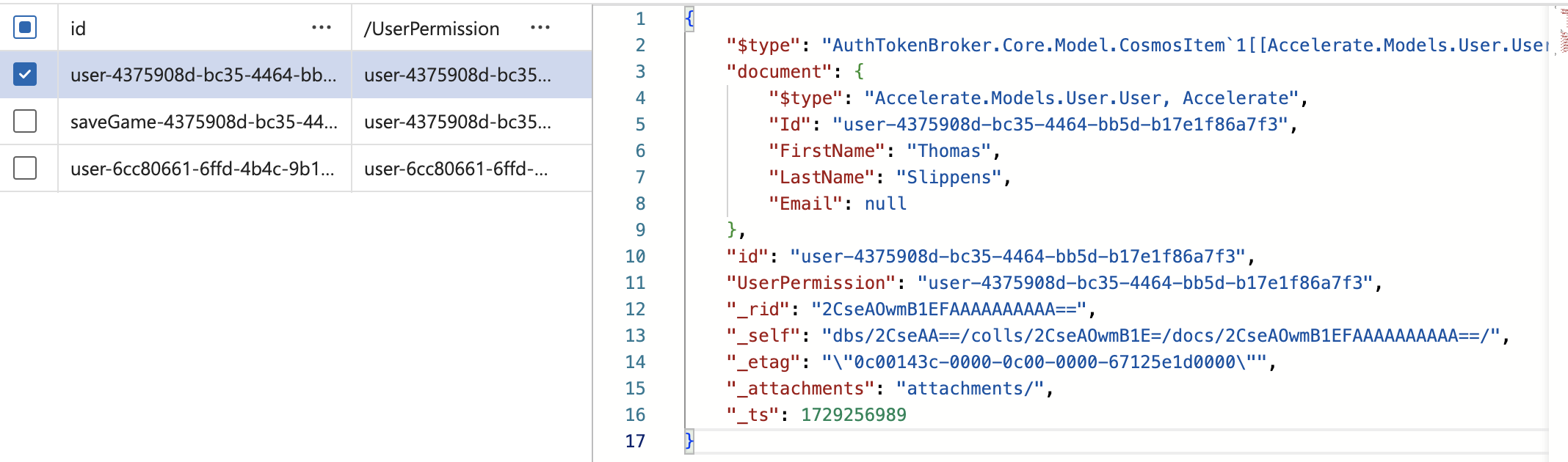Click the AuthTokenBroker "$type" value on line 2
This screenshot has height=462, width=1568.
point(1185,45)
